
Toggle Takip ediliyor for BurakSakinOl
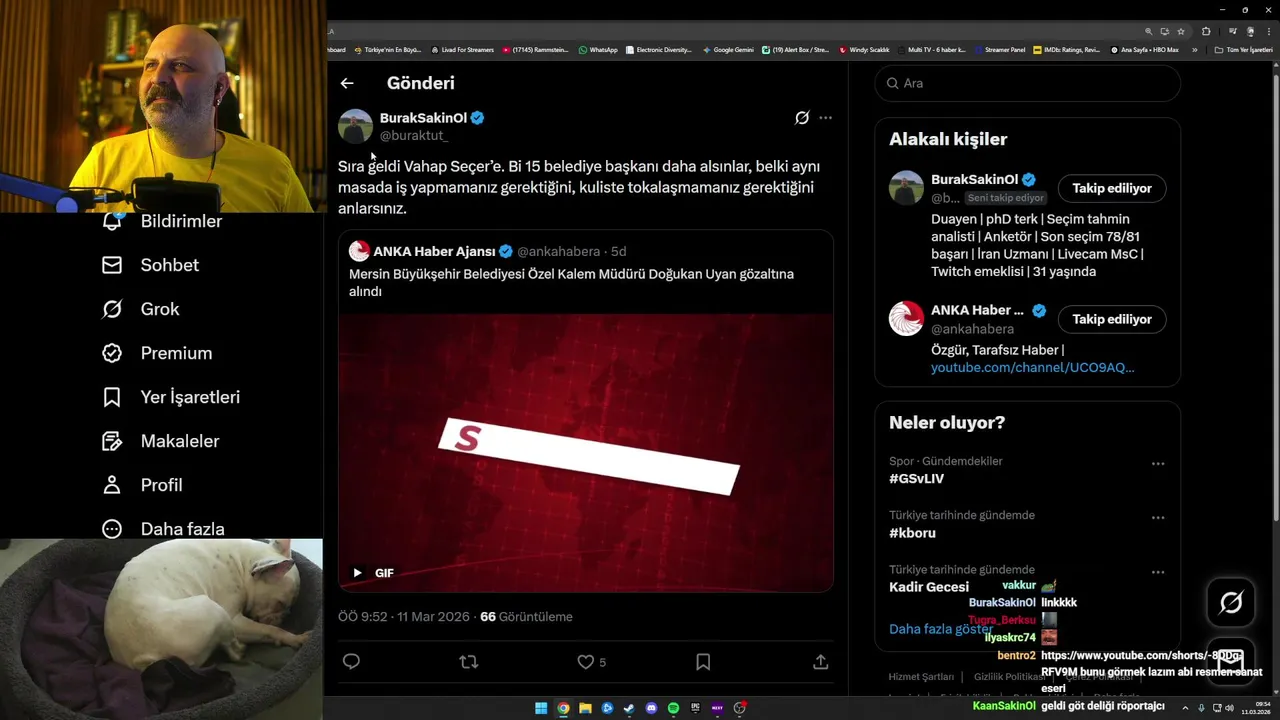click(x=1112, y=188)
